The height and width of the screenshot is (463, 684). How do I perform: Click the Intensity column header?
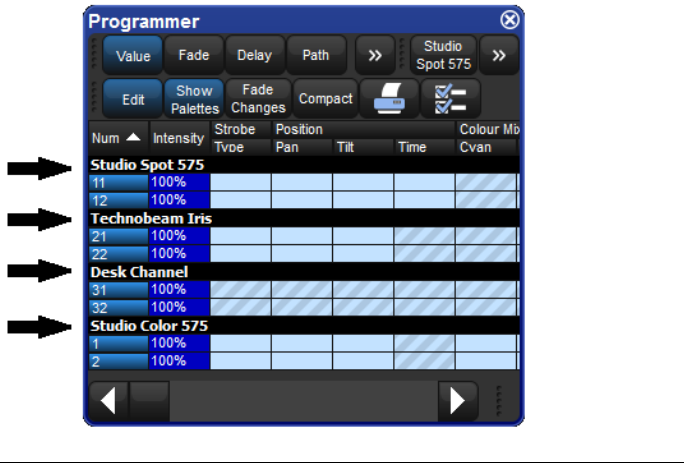[x=179, y=138]
